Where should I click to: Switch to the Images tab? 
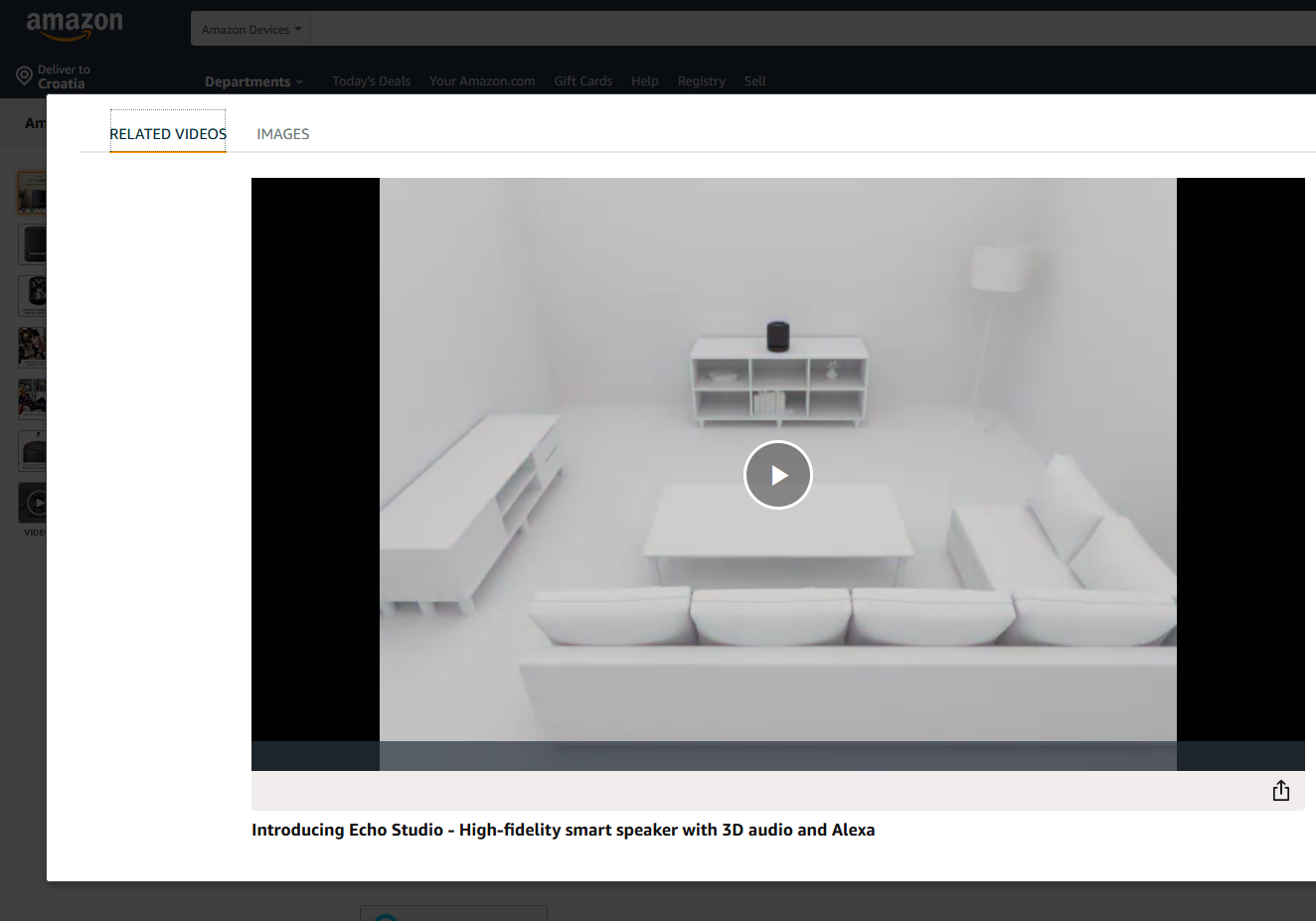tap(282, 134)
